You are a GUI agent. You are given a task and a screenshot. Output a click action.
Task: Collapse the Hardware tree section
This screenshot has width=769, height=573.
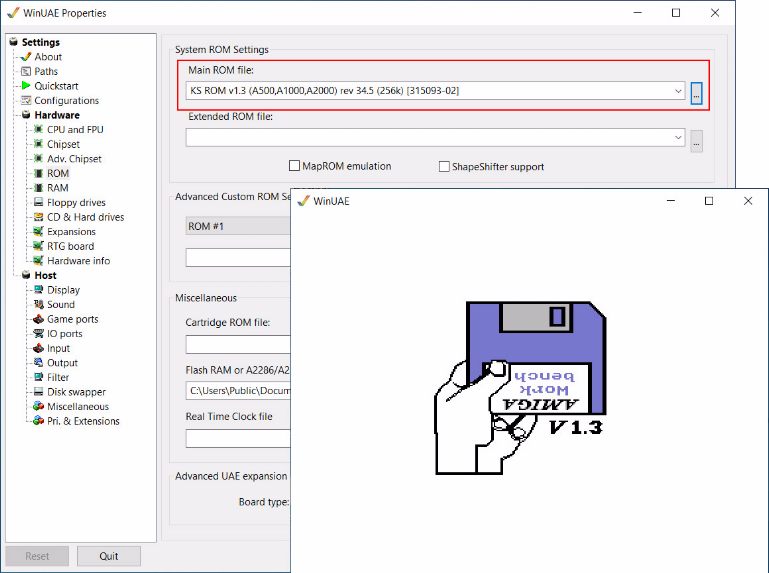coord(26,115)
